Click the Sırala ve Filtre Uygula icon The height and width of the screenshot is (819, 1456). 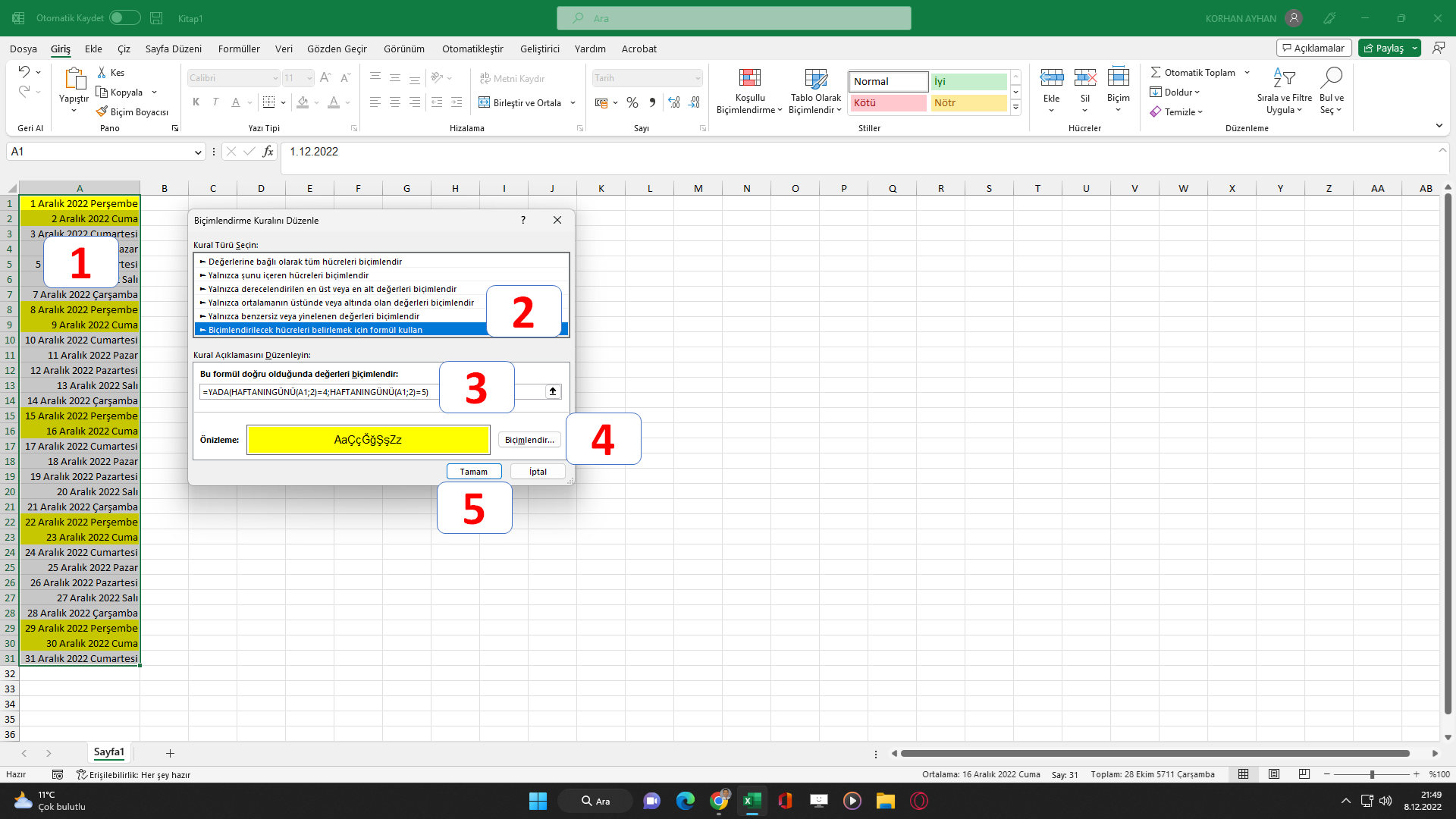[1284, 78]
